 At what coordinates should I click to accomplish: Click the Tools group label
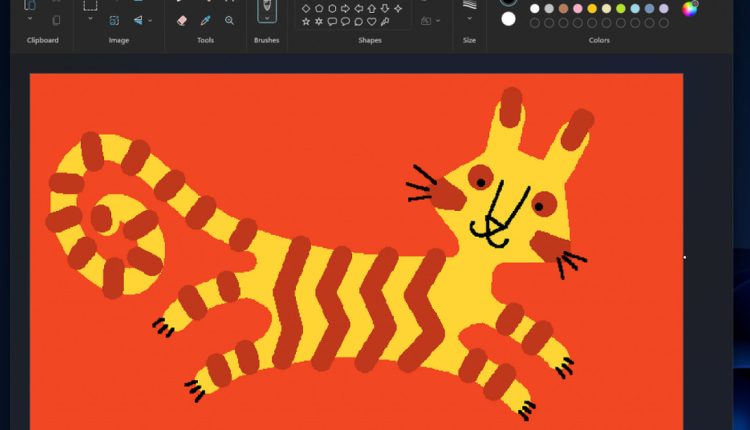click(x=205, y=40)
